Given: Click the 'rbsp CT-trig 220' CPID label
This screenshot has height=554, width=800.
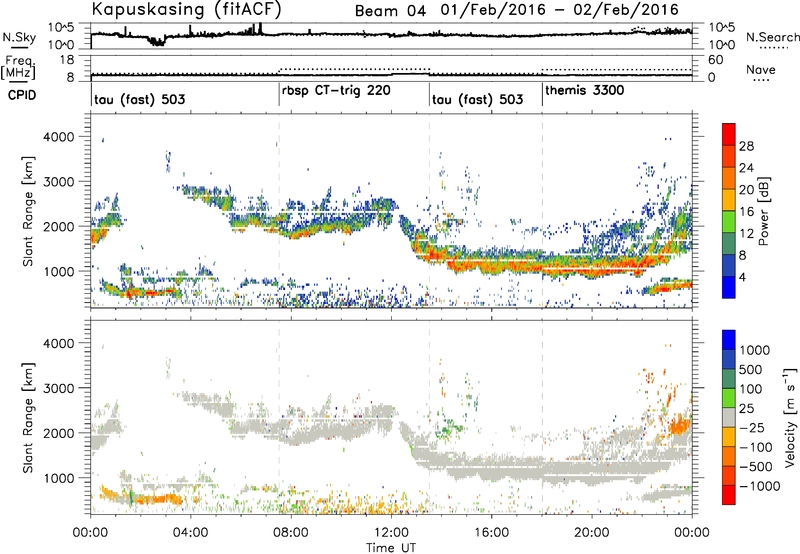Looking at the screenshot, I should [x=336, y=91].
